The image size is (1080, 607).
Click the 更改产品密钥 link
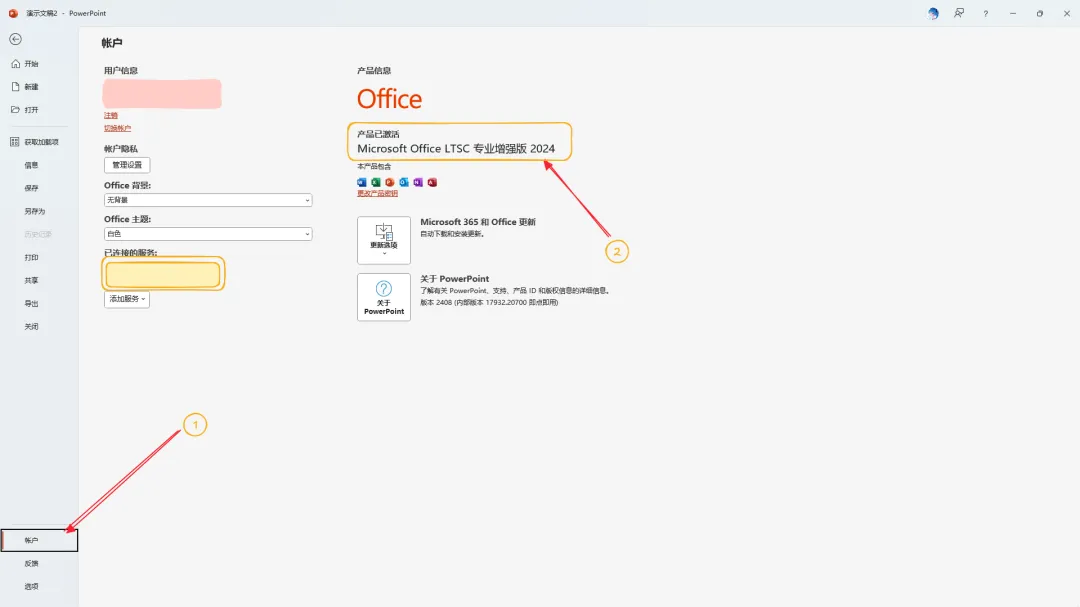377,194
